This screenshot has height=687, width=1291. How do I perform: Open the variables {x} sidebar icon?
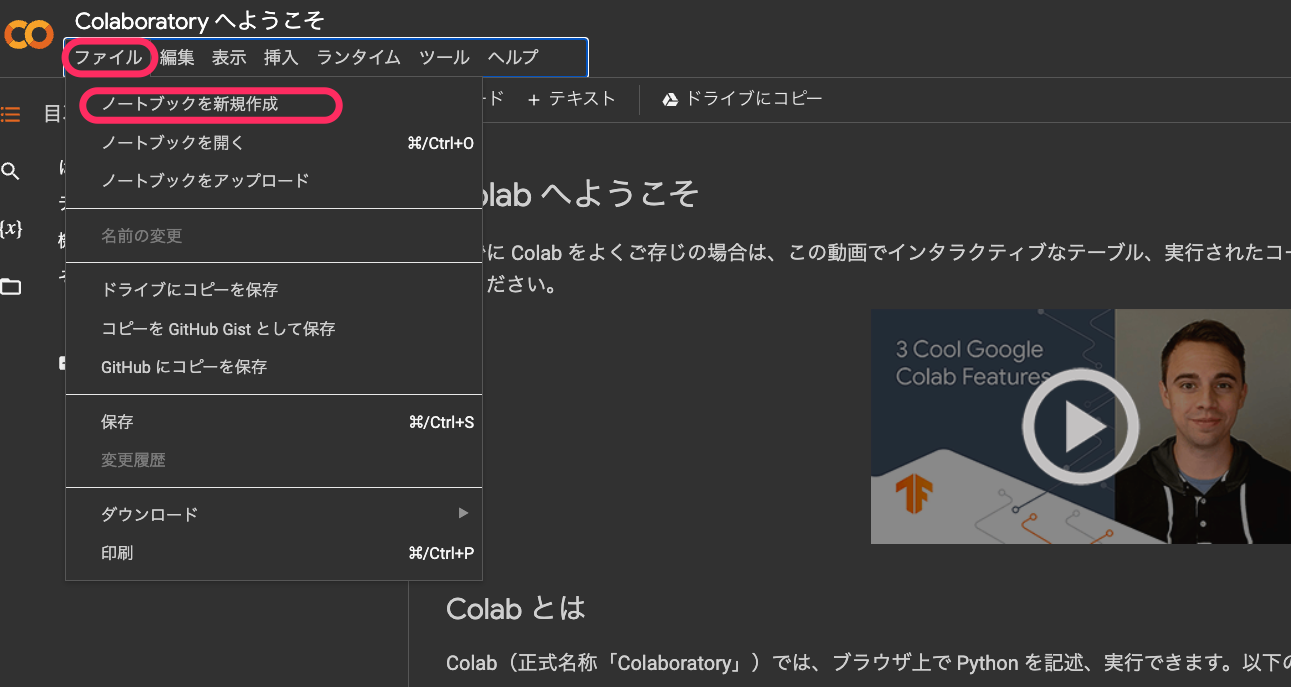[10, 228]
